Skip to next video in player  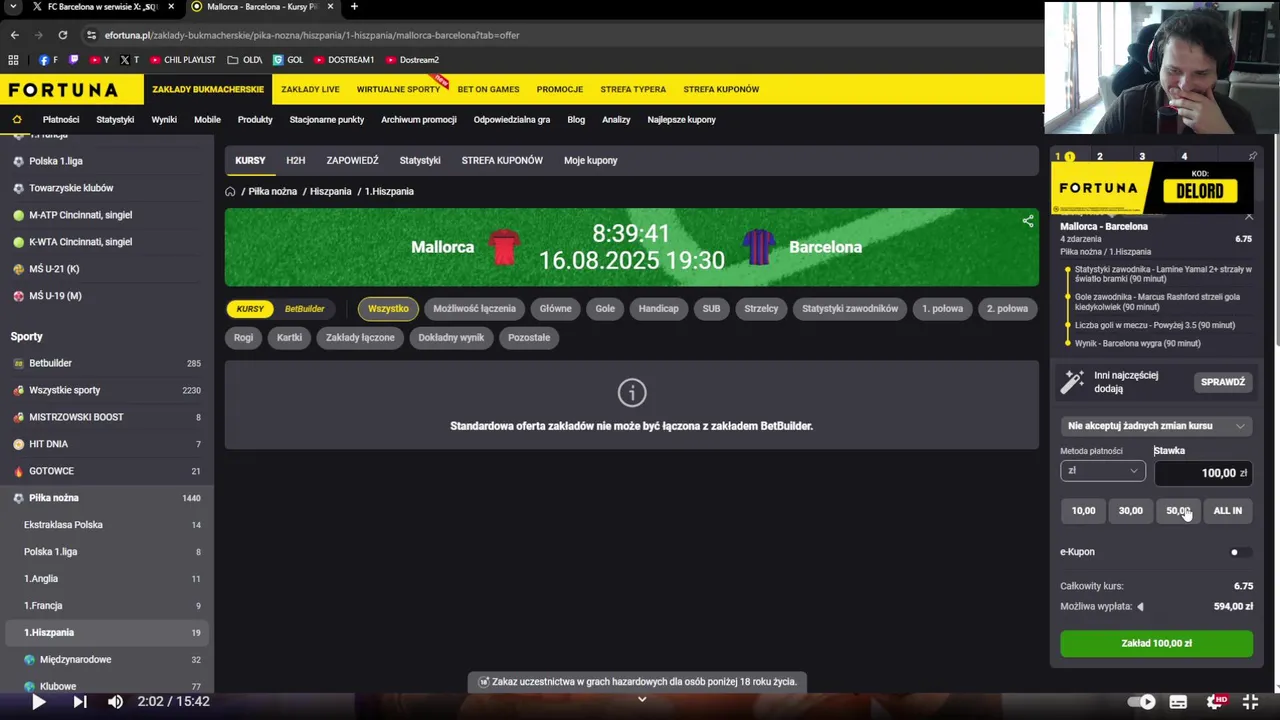point(80,702)
